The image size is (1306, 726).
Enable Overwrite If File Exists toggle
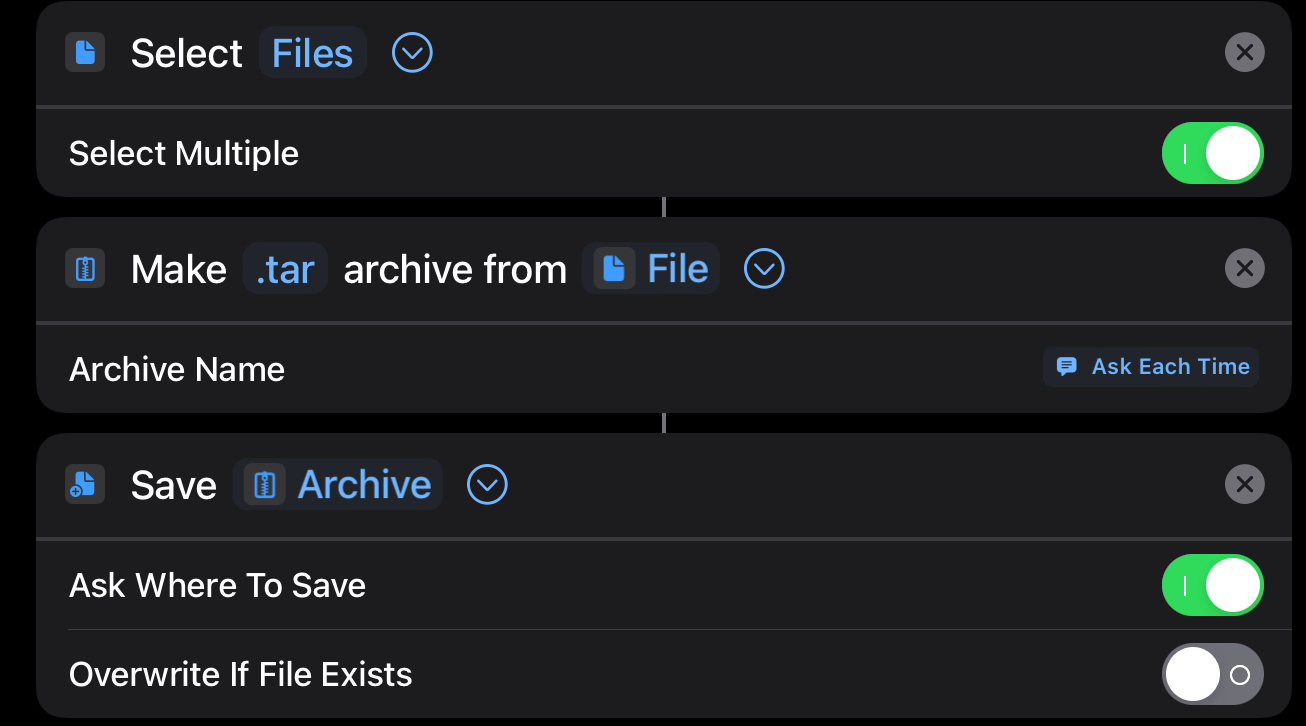click(x=1212, y=674)
